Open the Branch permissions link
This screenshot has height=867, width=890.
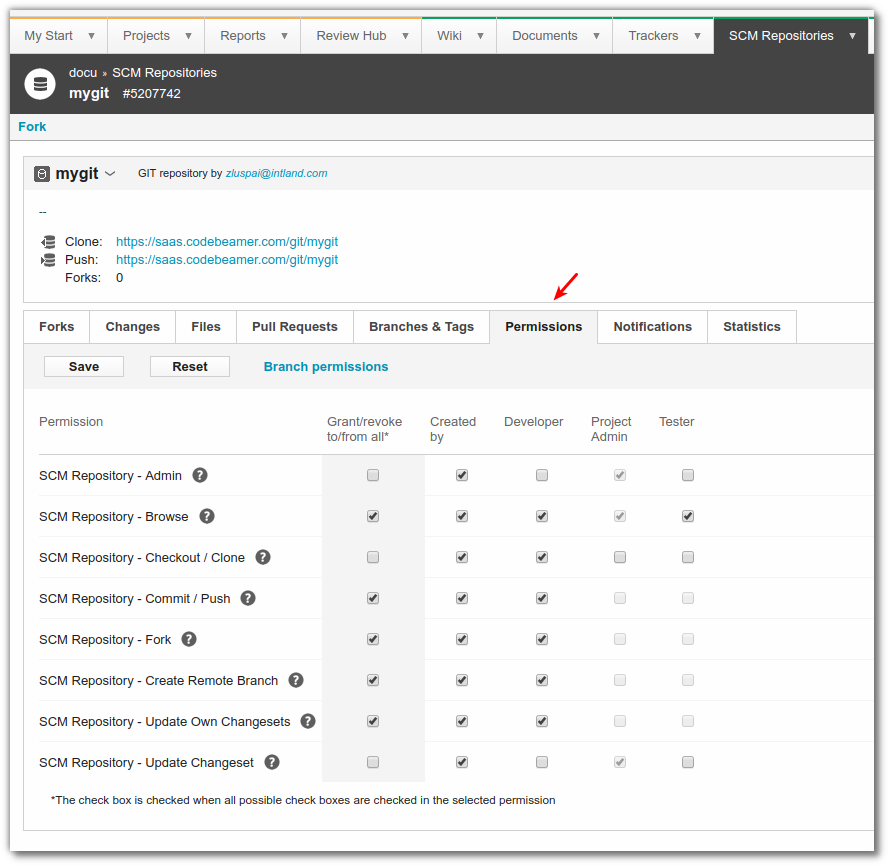(x=326, y=367)
